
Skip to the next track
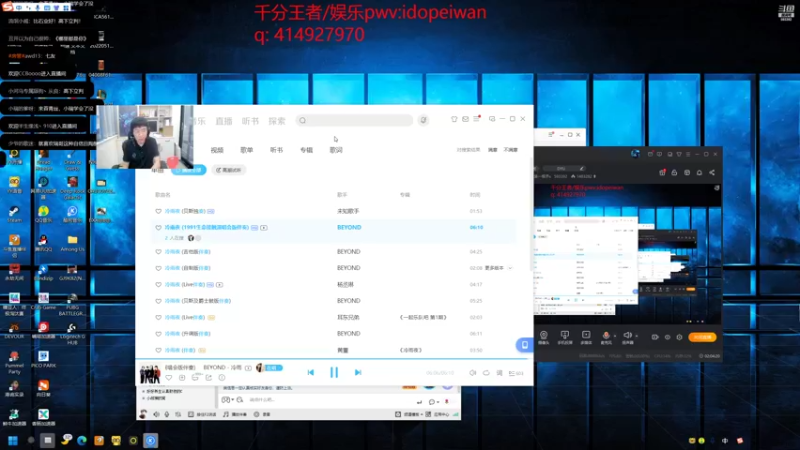358,372
